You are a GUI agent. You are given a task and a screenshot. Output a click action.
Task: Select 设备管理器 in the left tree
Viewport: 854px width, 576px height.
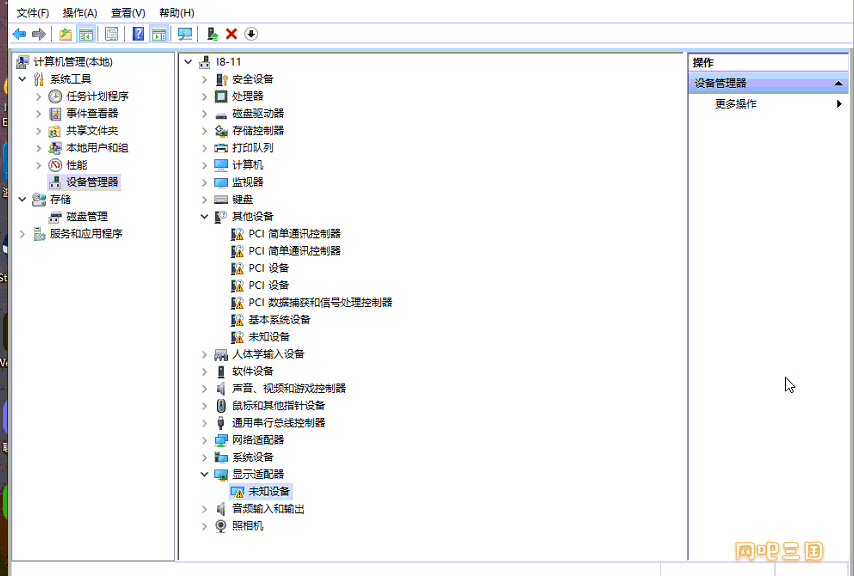pyautogui.click(x=92, y=182)
